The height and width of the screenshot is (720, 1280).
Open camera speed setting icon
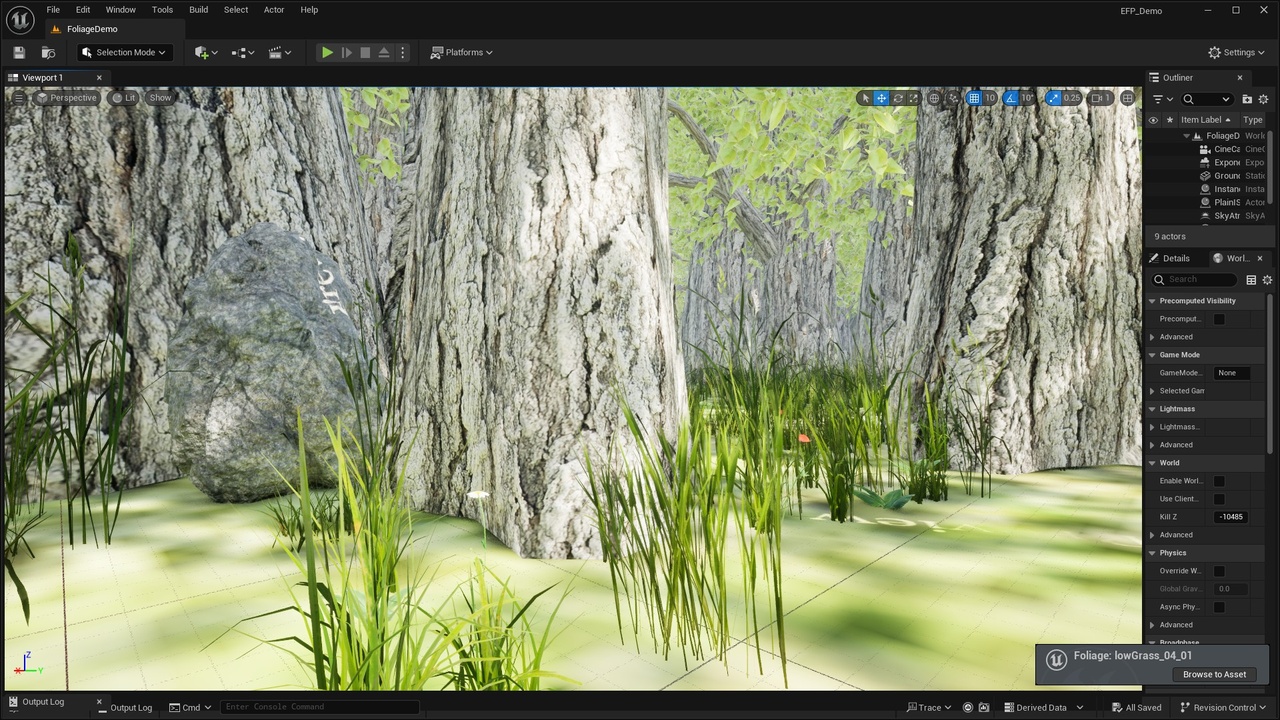[x=1100, y=98]
